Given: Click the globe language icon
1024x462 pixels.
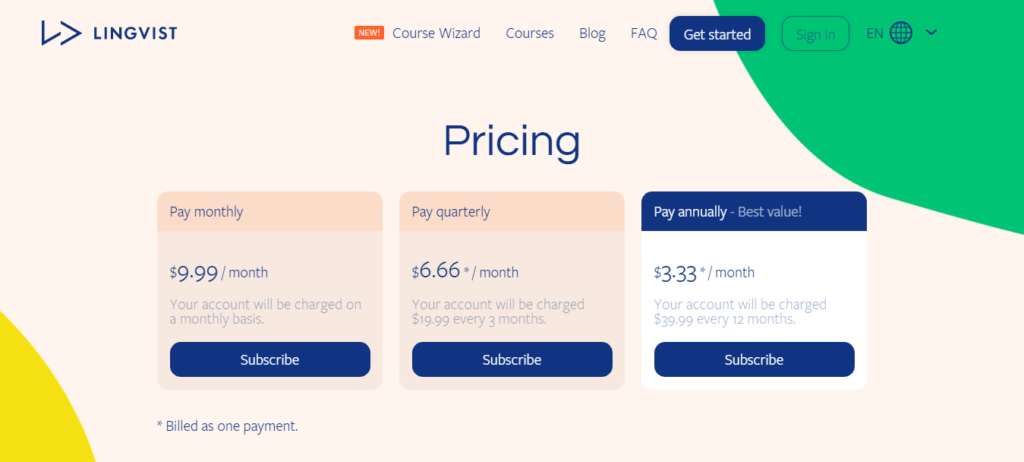Looking at the screenshot, I should tap(901, 33).
